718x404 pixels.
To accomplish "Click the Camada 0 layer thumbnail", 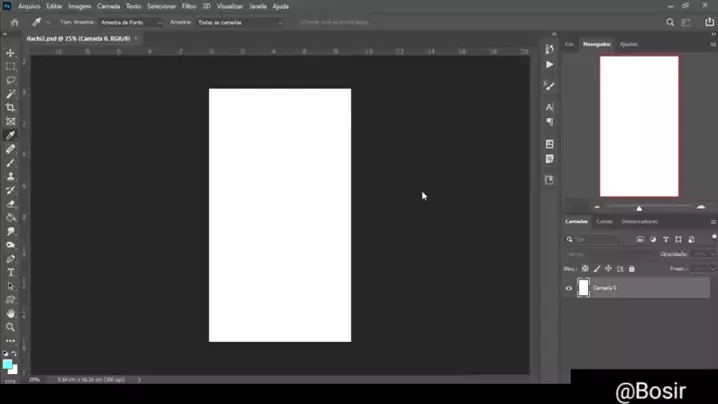I will pyautogui.click(x=583, y=288).
